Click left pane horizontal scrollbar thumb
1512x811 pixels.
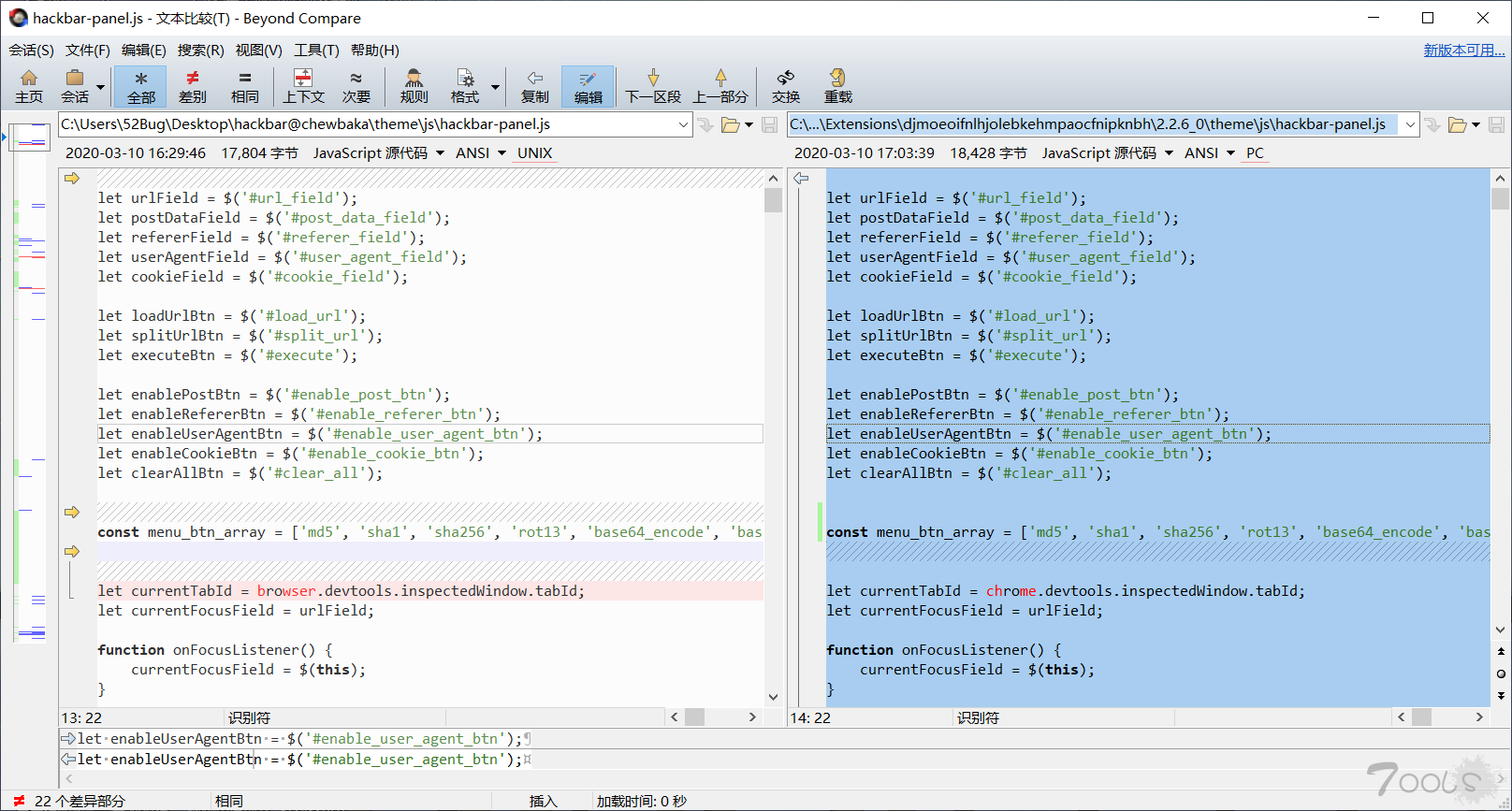tap(694, 717)
